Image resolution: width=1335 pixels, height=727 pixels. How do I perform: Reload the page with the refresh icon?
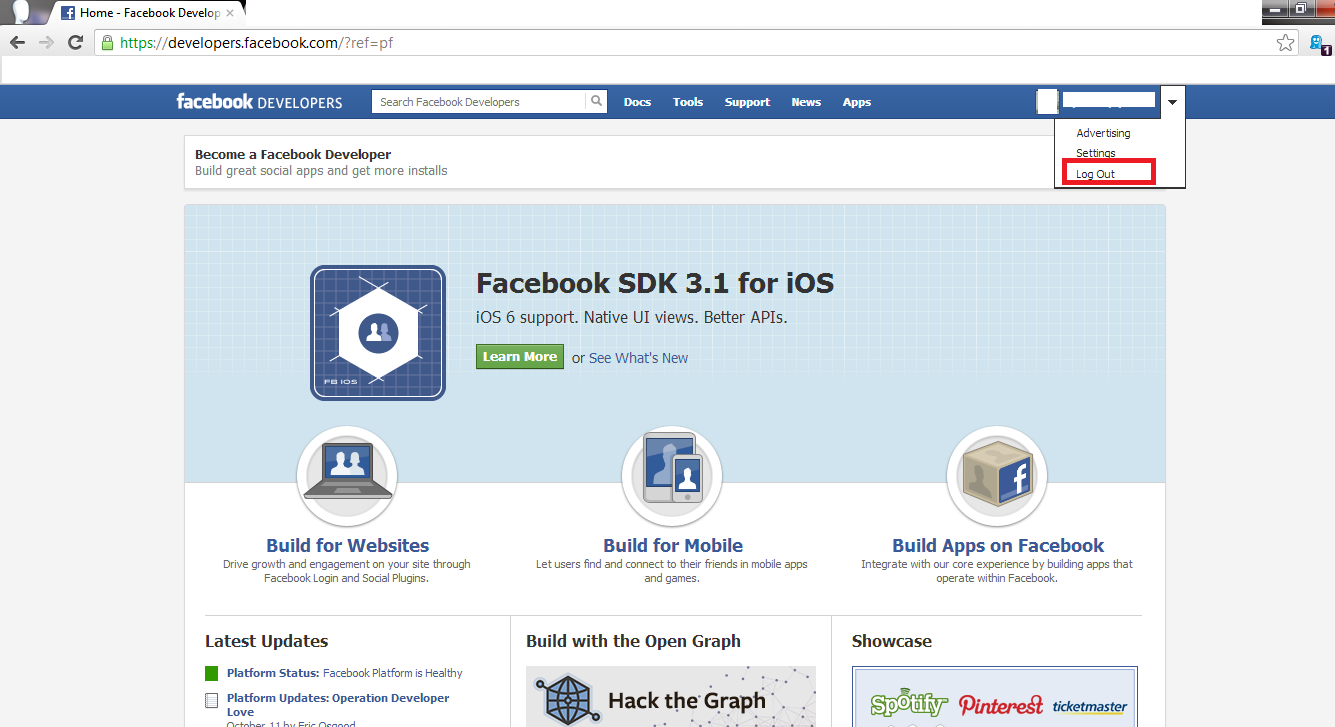pyautogui.click(x=75, y=43)
